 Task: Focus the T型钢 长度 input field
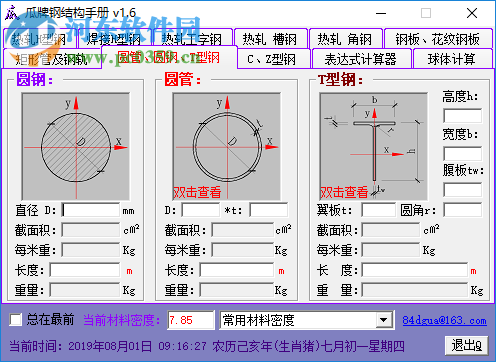click(415, 270)
